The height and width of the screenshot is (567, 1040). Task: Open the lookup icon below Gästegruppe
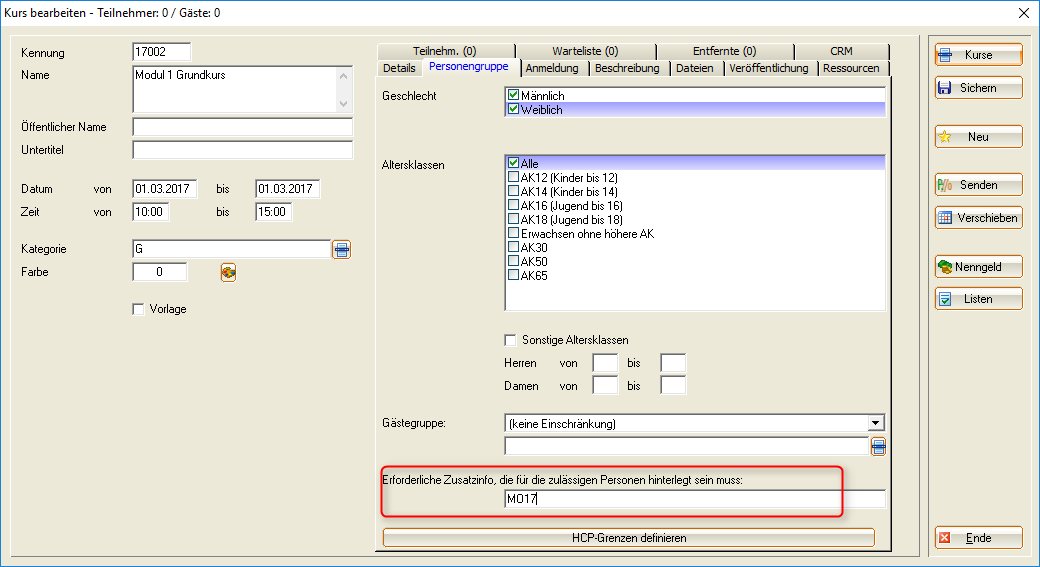point(878,446)
